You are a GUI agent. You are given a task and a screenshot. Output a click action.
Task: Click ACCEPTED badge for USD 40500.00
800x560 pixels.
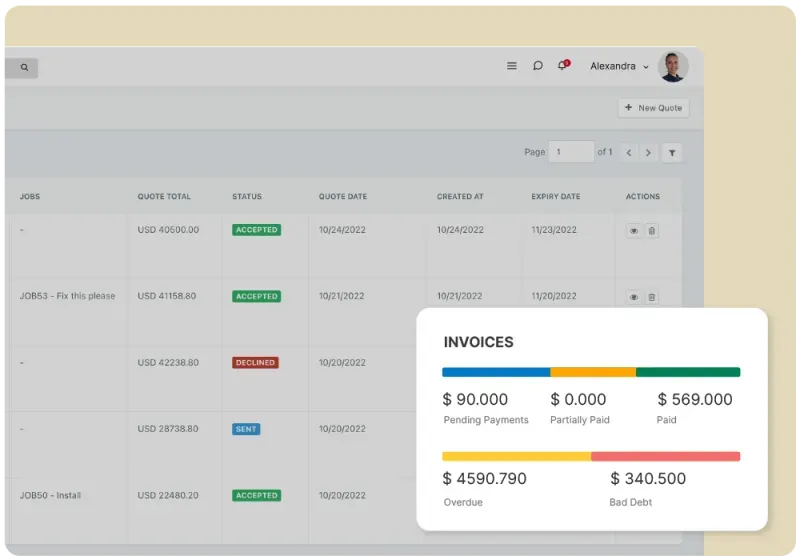257,230
